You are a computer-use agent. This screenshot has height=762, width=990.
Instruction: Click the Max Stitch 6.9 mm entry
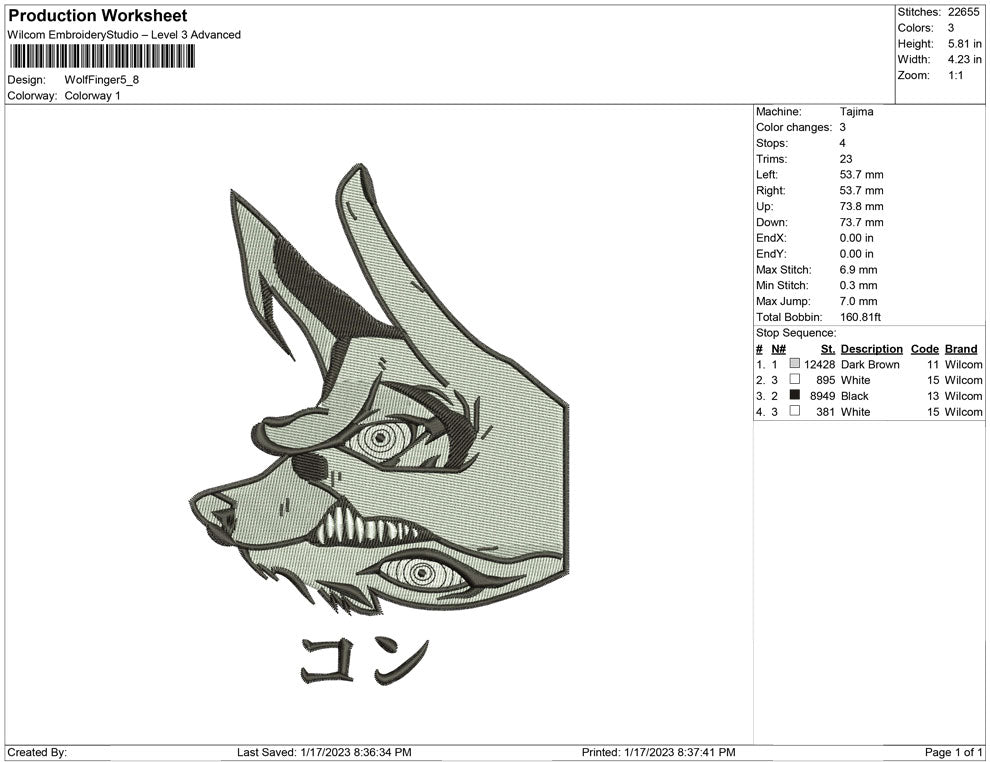855,269
